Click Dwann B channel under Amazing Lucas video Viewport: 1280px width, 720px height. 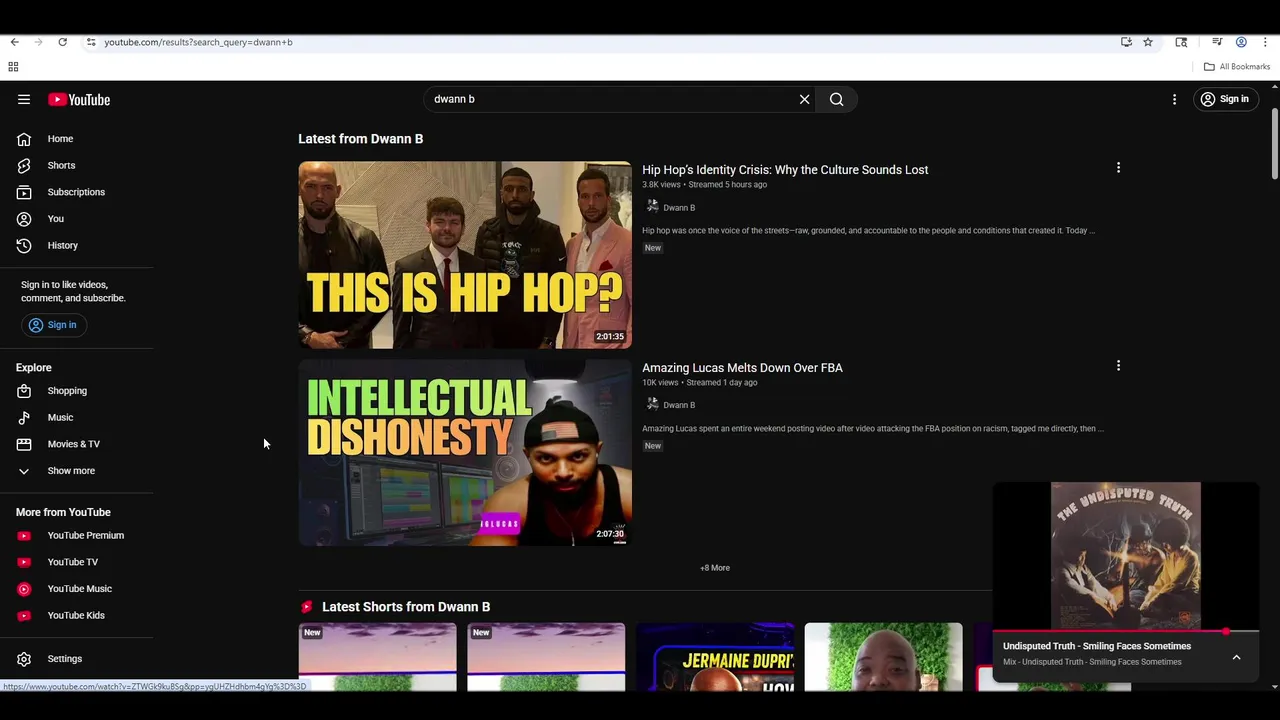[679, 405]
